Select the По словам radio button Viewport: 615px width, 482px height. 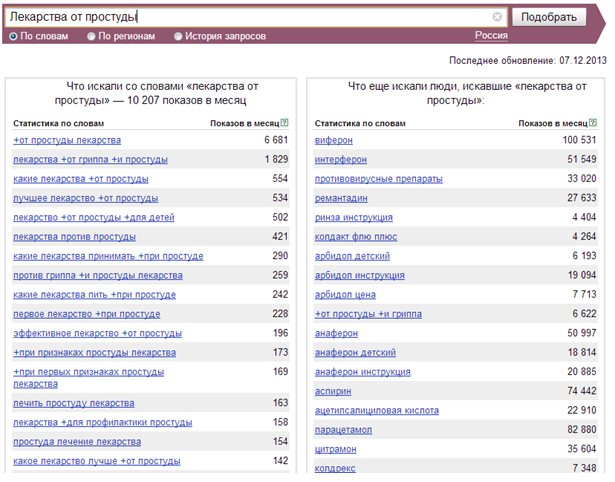point(13,36)
